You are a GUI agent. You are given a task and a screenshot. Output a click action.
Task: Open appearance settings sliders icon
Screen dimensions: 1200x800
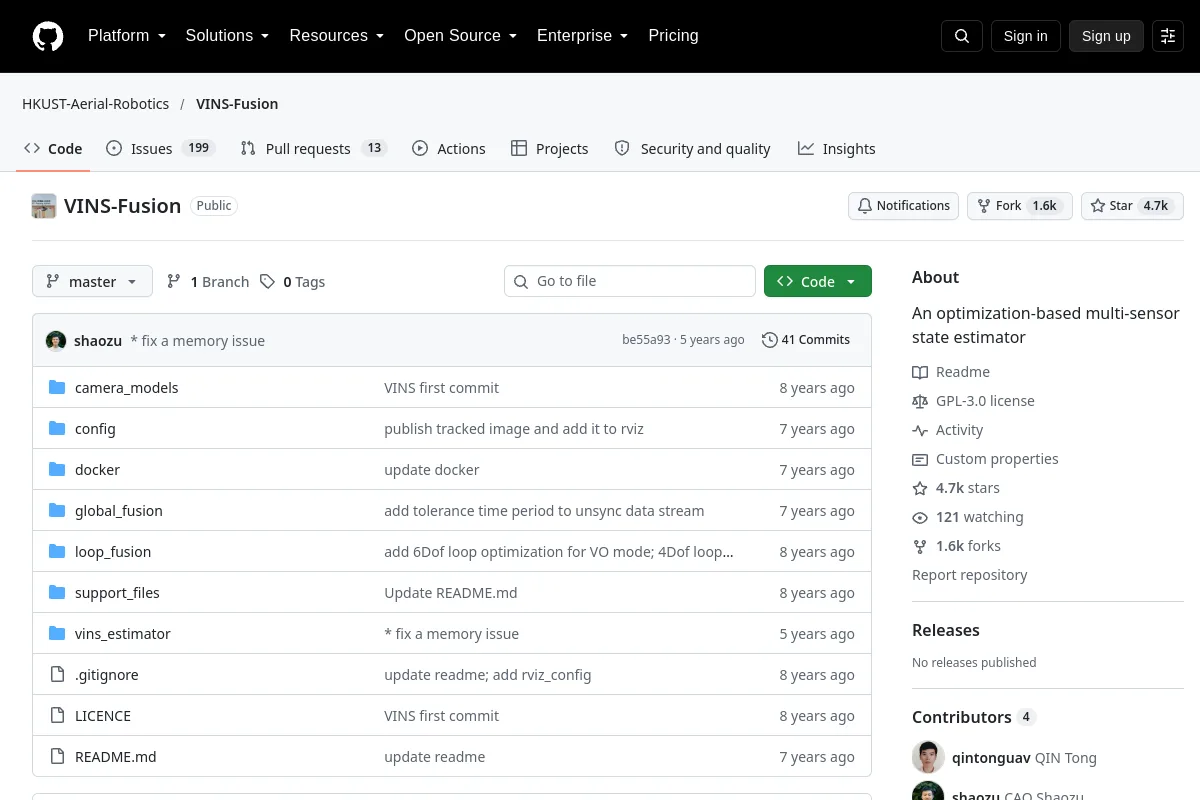(1168, 36)
